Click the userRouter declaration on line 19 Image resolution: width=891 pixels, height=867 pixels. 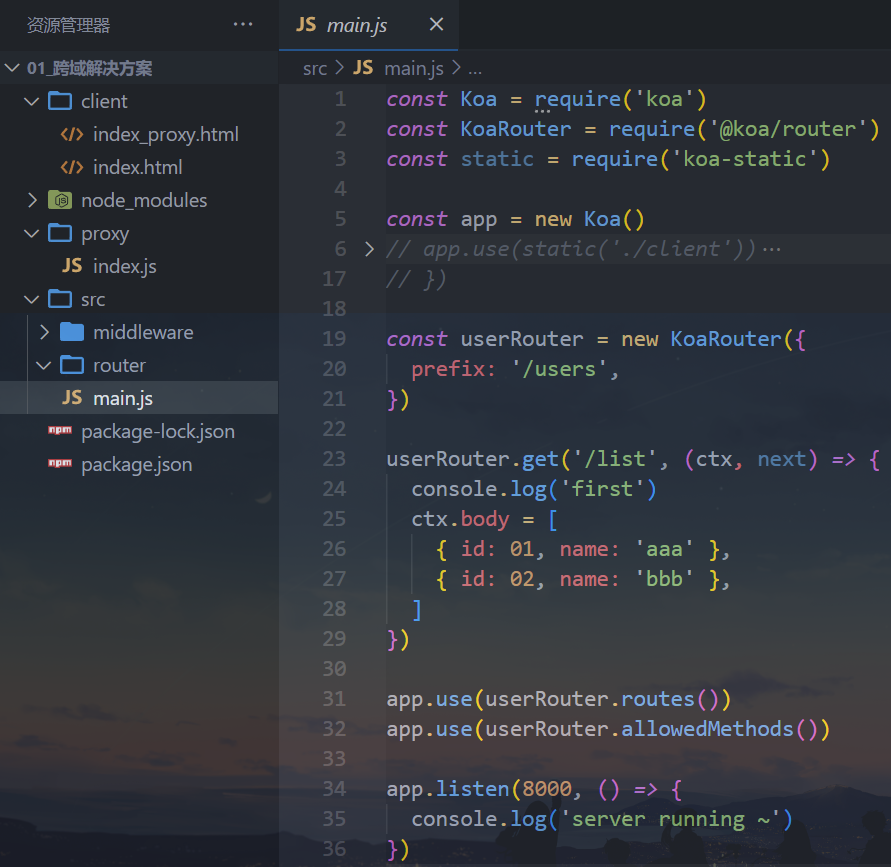pyautogui.click(x=522, y=339)
